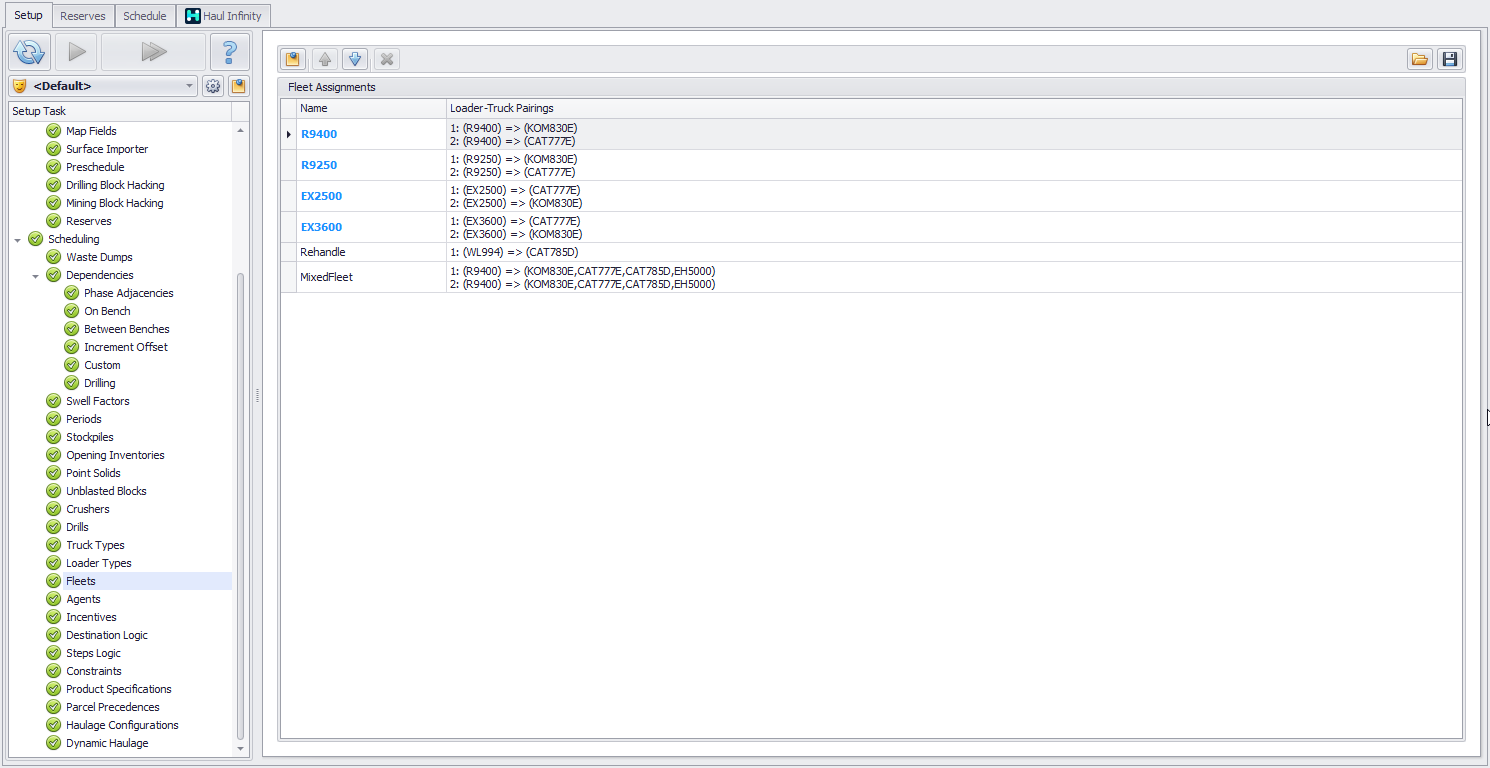This screenshot has width=1490, height=768.
Task: Open the Destination Logic task
Action: click(107, 635)
